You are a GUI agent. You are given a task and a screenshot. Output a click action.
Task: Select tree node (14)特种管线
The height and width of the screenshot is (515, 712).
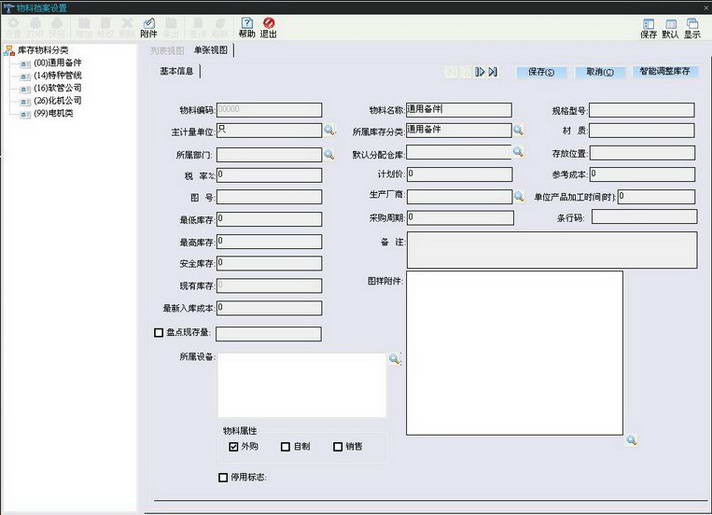click(58, 75)
